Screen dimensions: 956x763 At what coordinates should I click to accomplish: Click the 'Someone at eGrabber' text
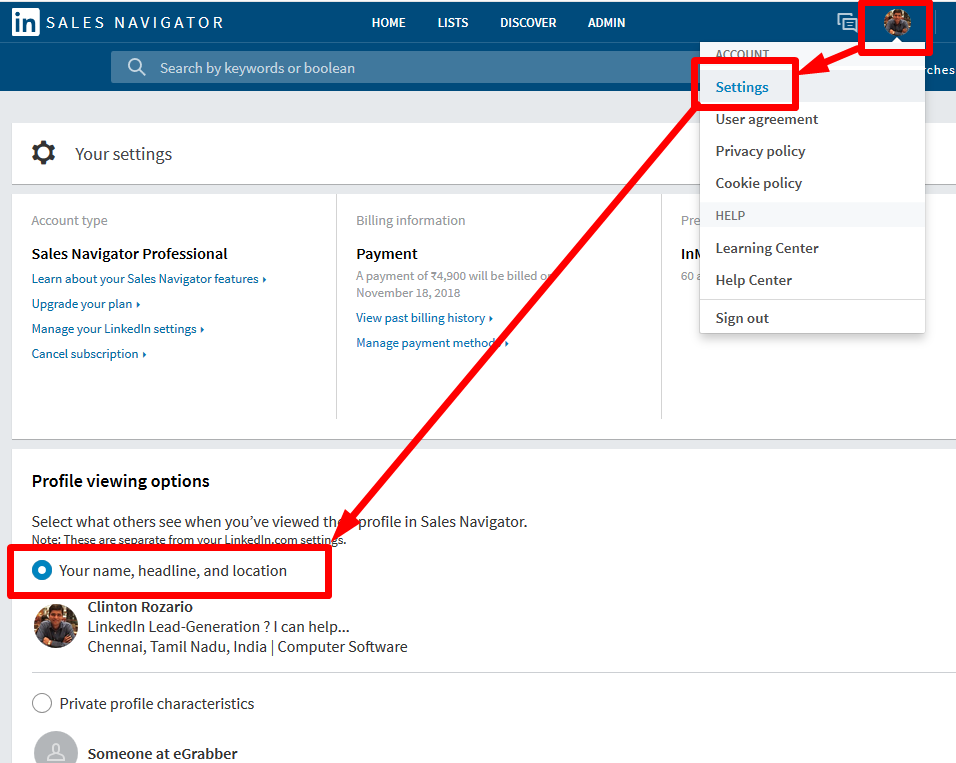tap(162, 754)
